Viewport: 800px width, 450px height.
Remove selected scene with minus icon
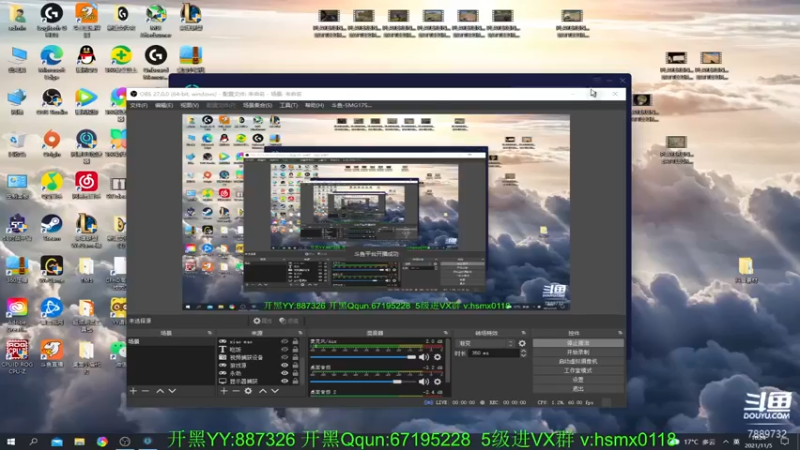[x=145, y=391]
